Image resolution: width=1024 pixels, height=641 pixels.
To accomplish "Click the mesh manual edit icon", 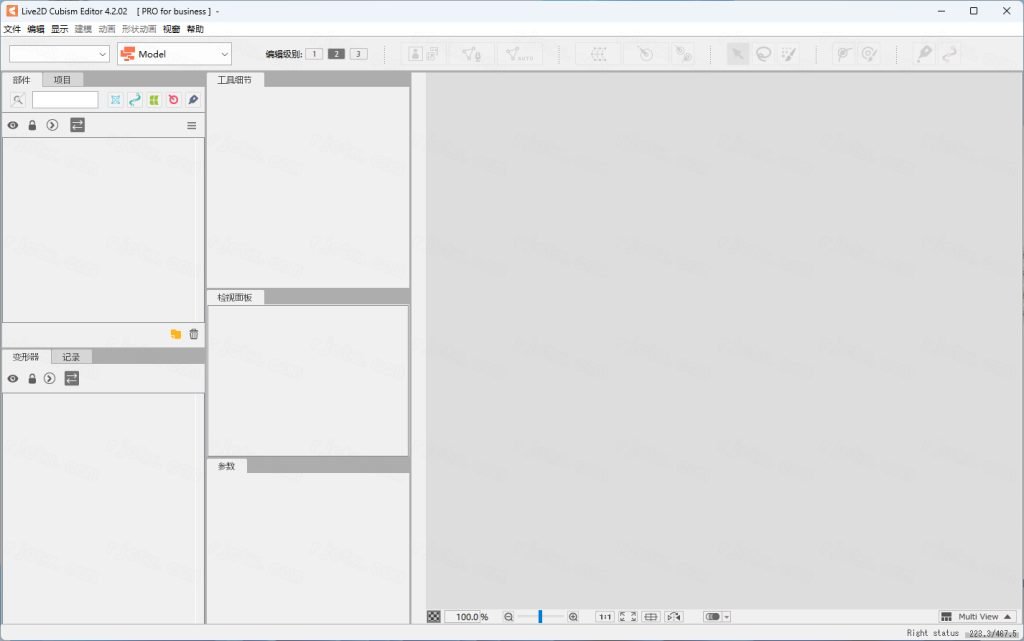I will (472, 54).
